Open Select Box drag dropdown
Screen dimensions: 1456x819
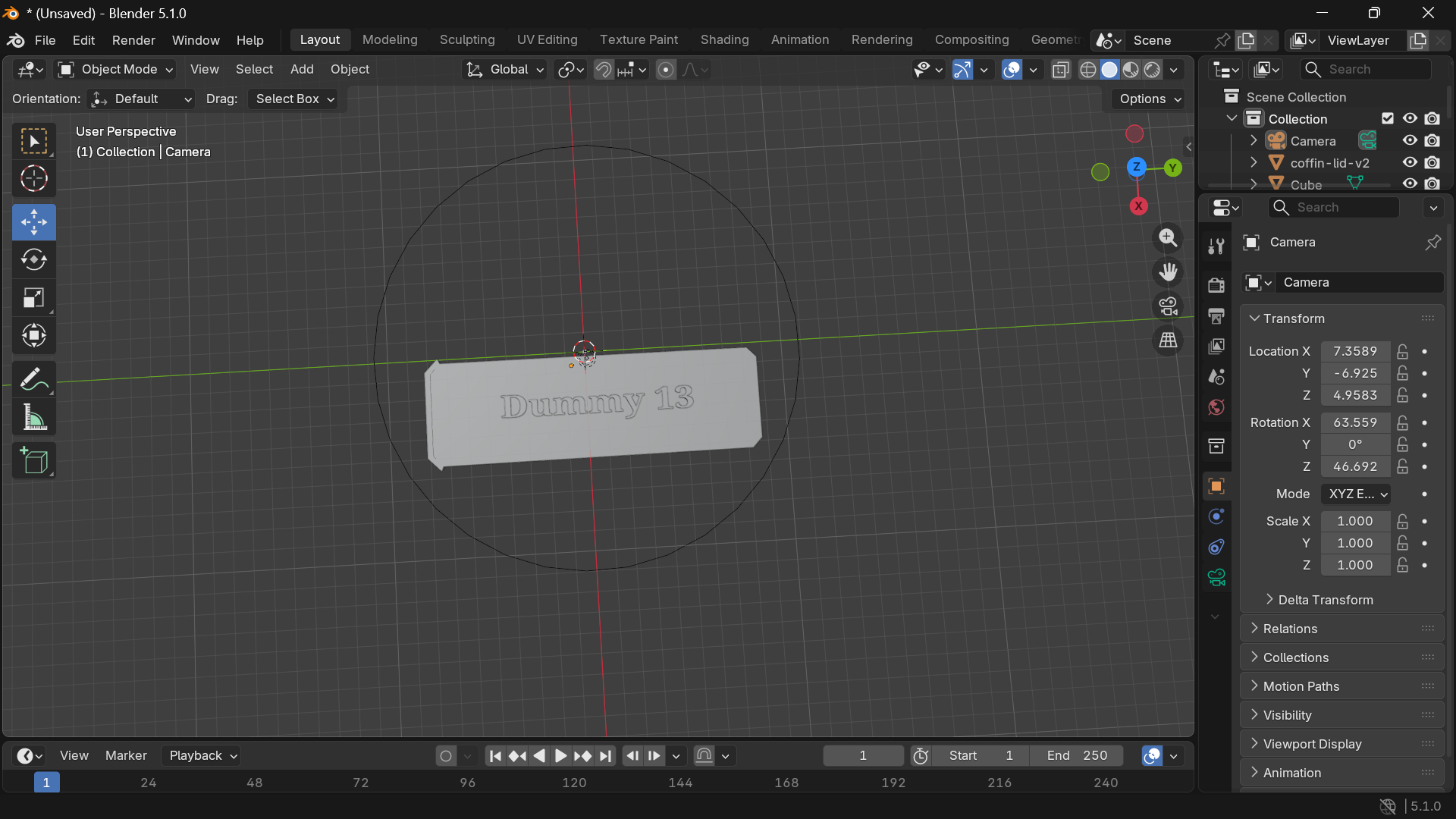(295, 99)
